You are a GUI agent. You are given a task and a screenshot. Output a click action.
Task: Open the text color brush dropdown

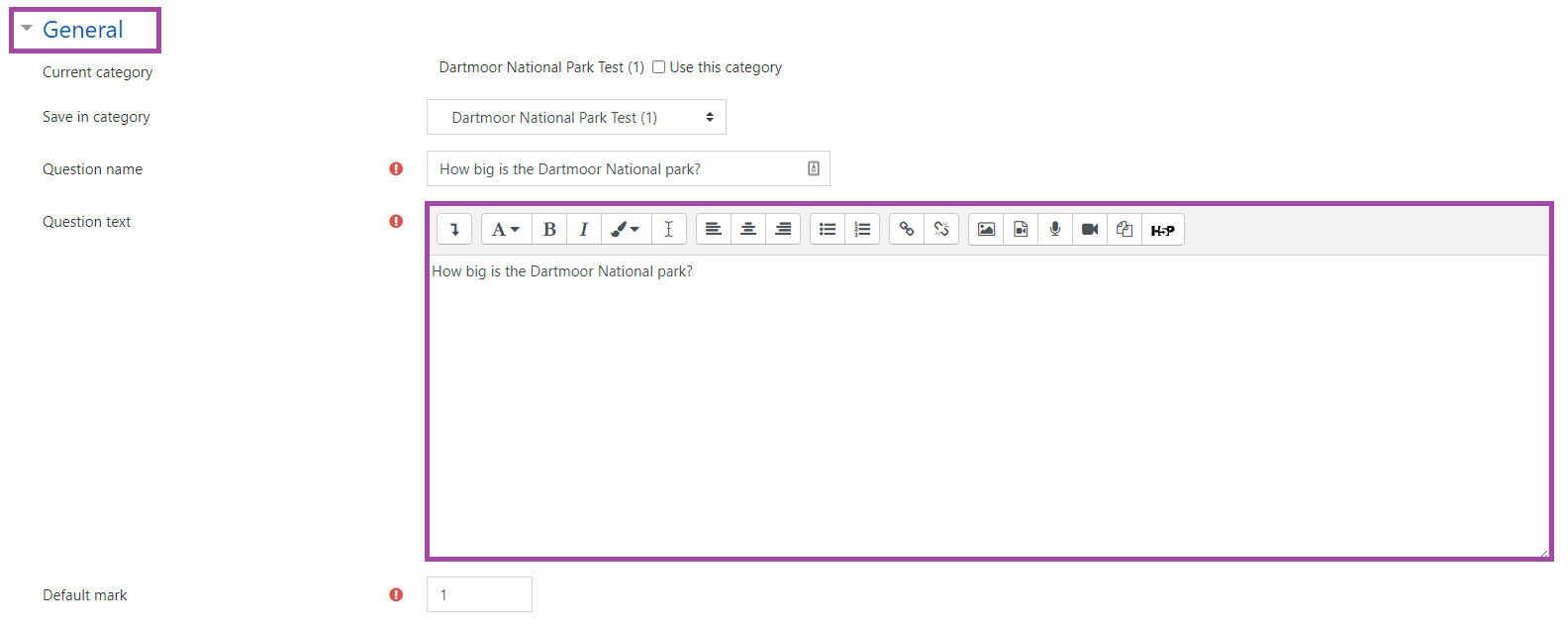[626, 230]
